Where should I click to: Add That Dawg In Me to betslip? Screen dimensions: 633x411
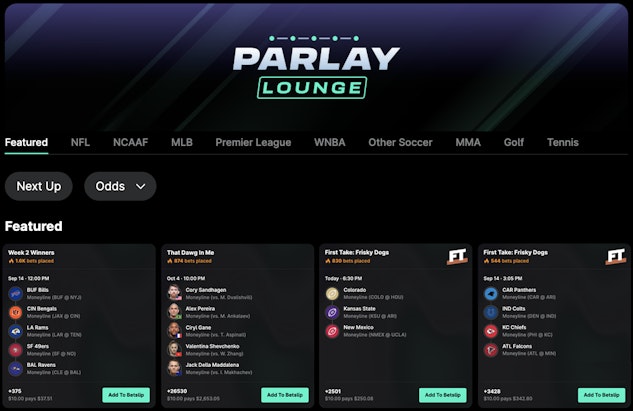pyautogui.click(x=285, y=395)
